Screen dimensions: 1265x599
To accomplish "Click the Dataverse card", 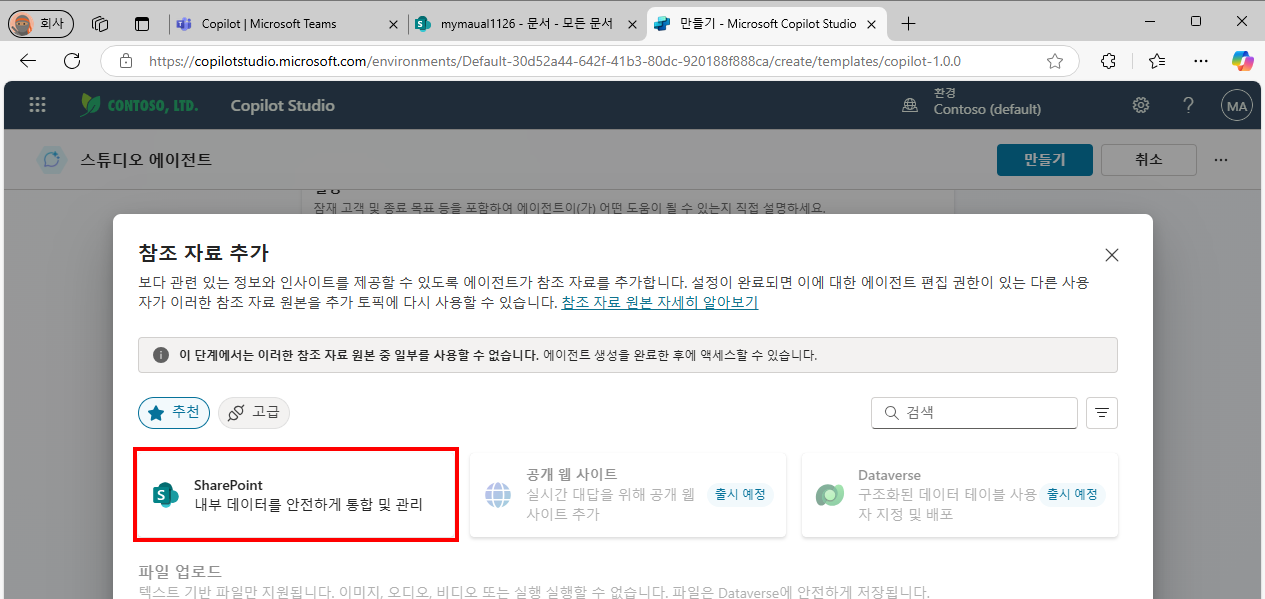I will [x=960, y=495].
